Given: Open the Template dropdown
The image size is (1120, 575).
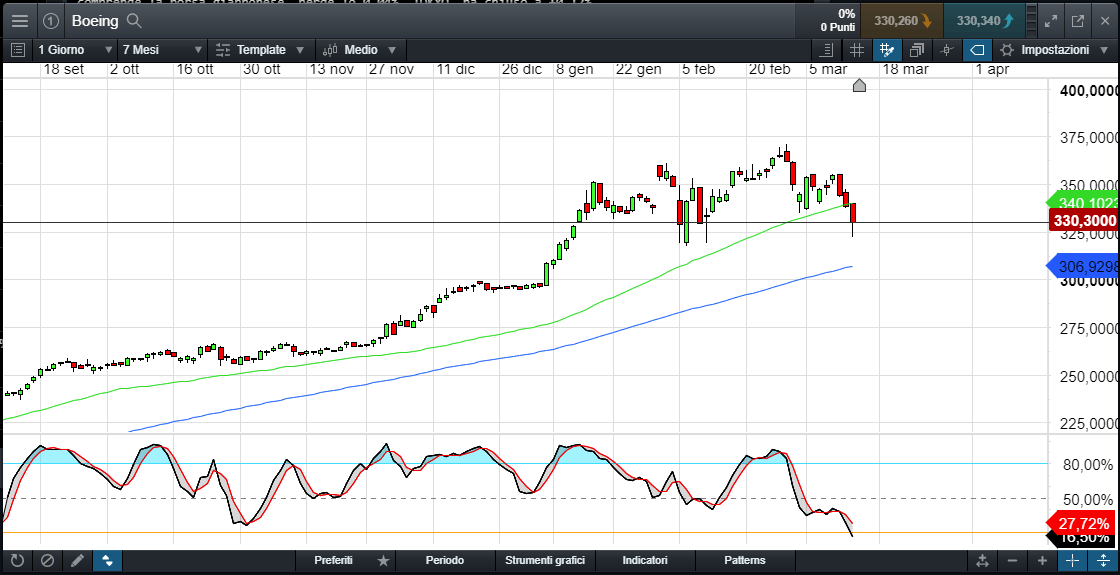Looking at the screenshot, I should click(261, 50).
